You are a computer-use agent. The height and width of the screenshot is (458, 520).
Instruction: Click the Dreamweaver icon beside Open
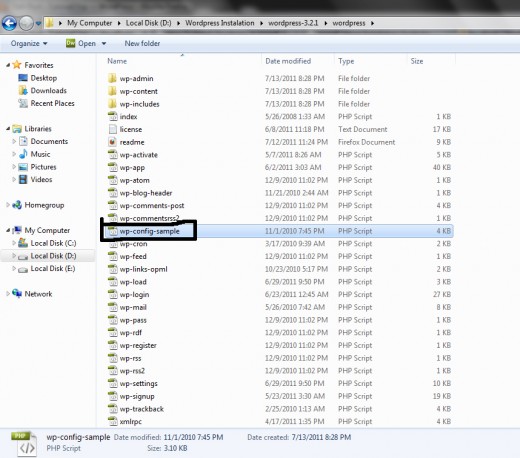pos(70,43)
